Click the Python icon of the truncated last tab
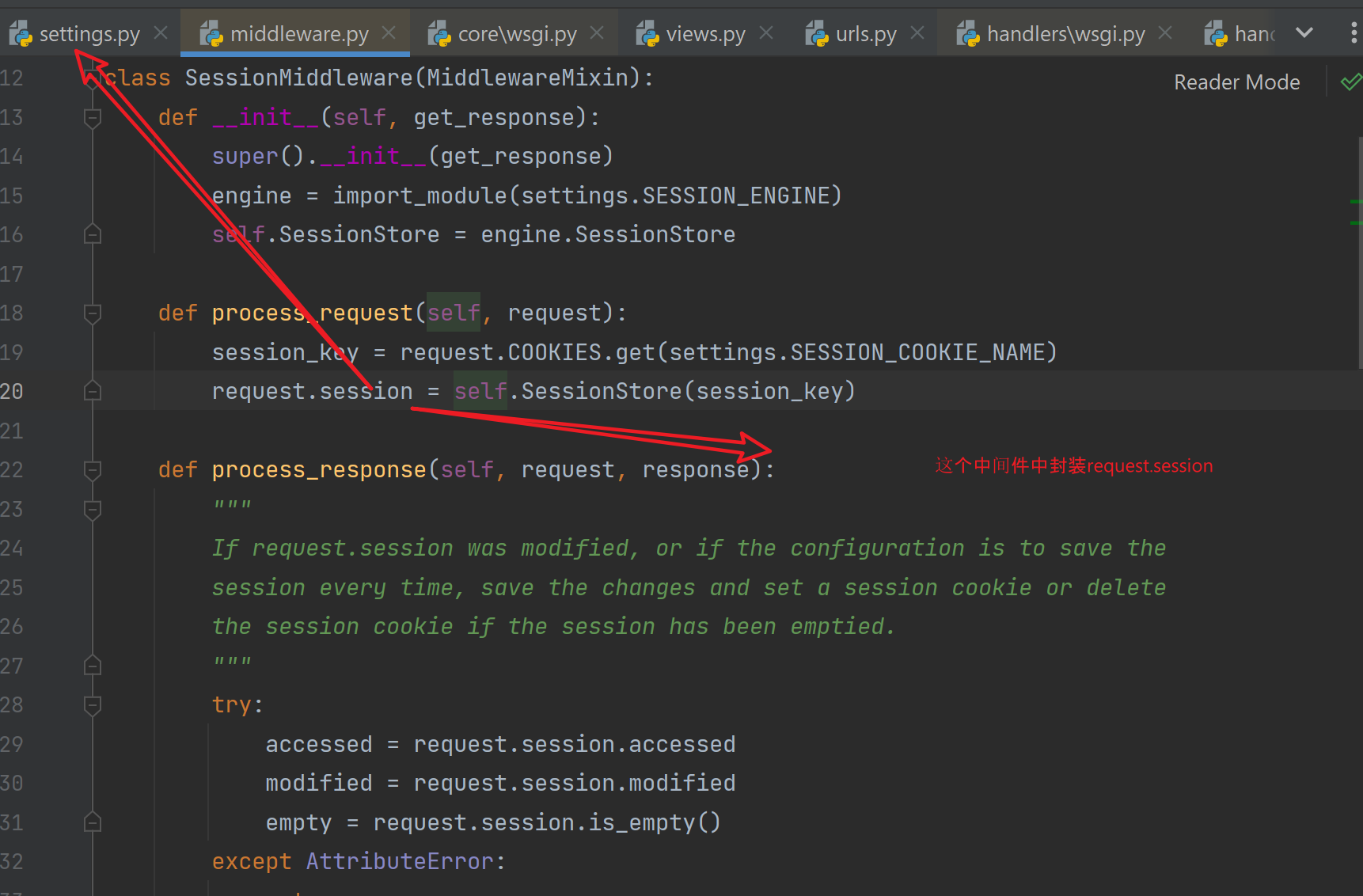Viewport: 1363px width, 896px height. [1216, 34]
